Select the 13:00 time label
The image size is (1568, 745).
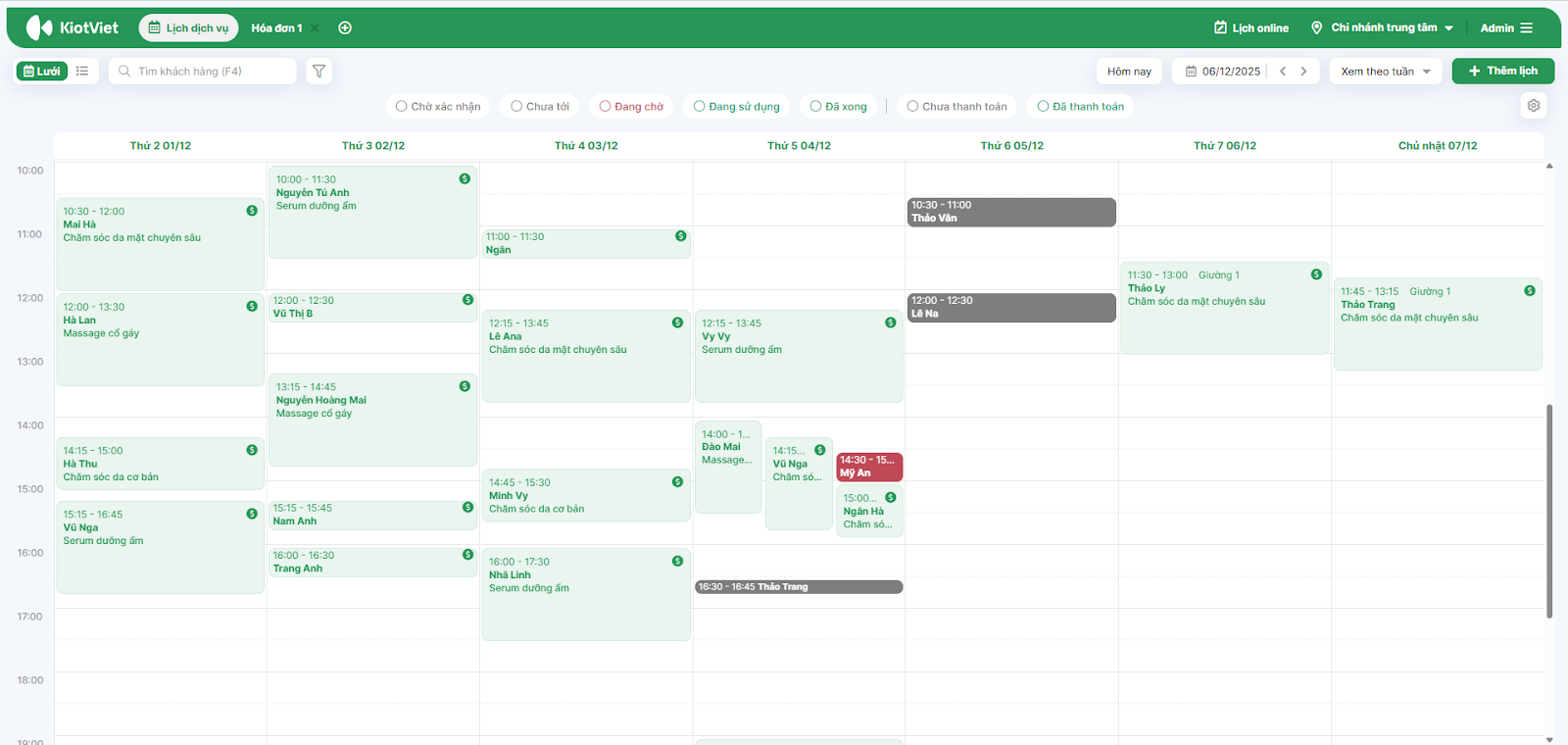pos(30,362)
